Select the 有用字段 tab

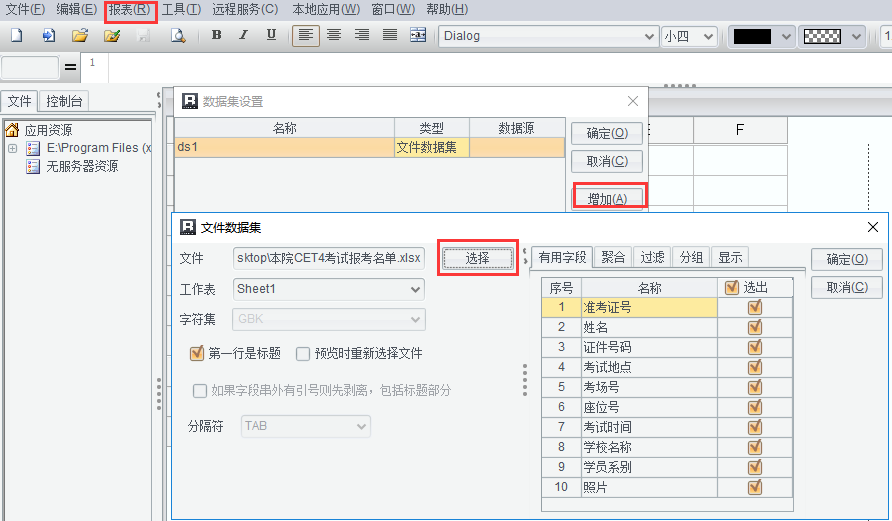point(562,257)
